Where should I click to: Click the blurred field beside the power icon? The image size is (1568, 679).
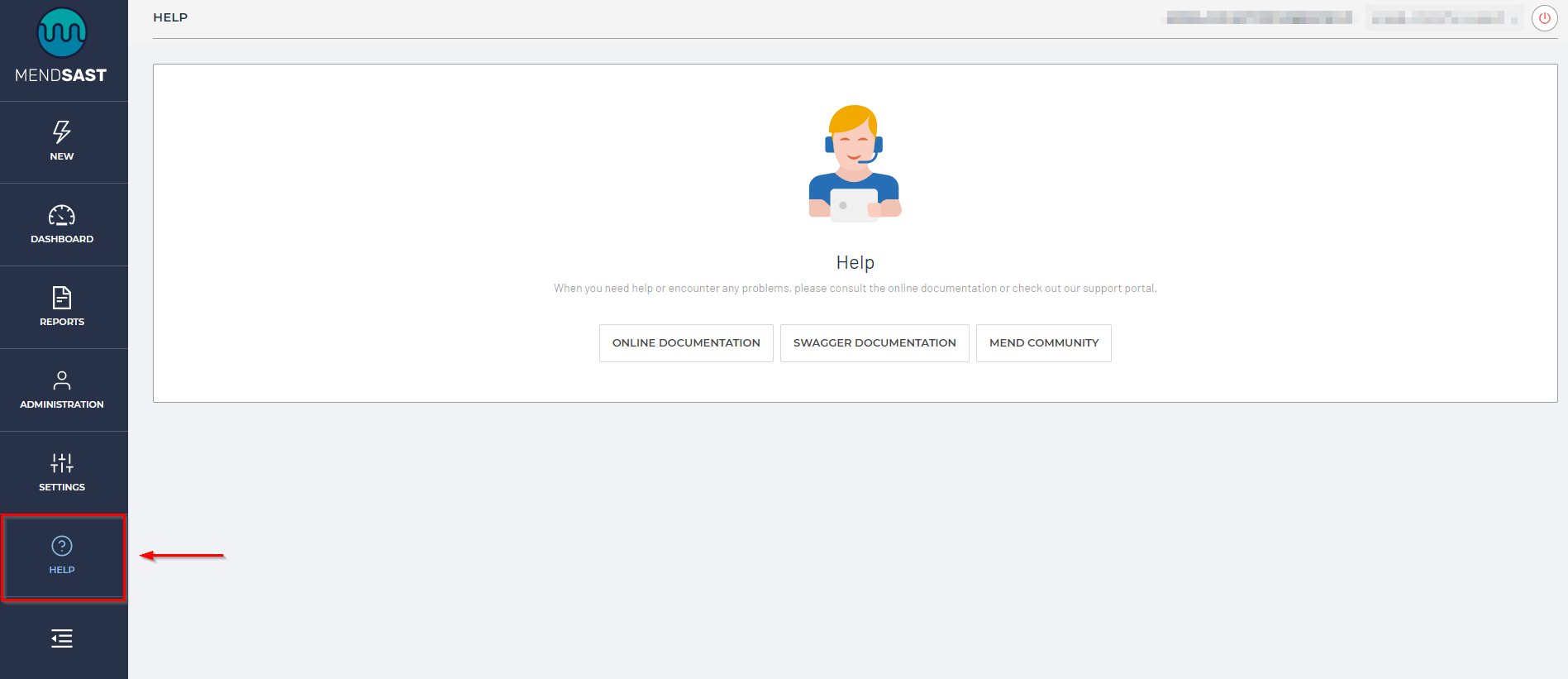tap(1443, 17)
